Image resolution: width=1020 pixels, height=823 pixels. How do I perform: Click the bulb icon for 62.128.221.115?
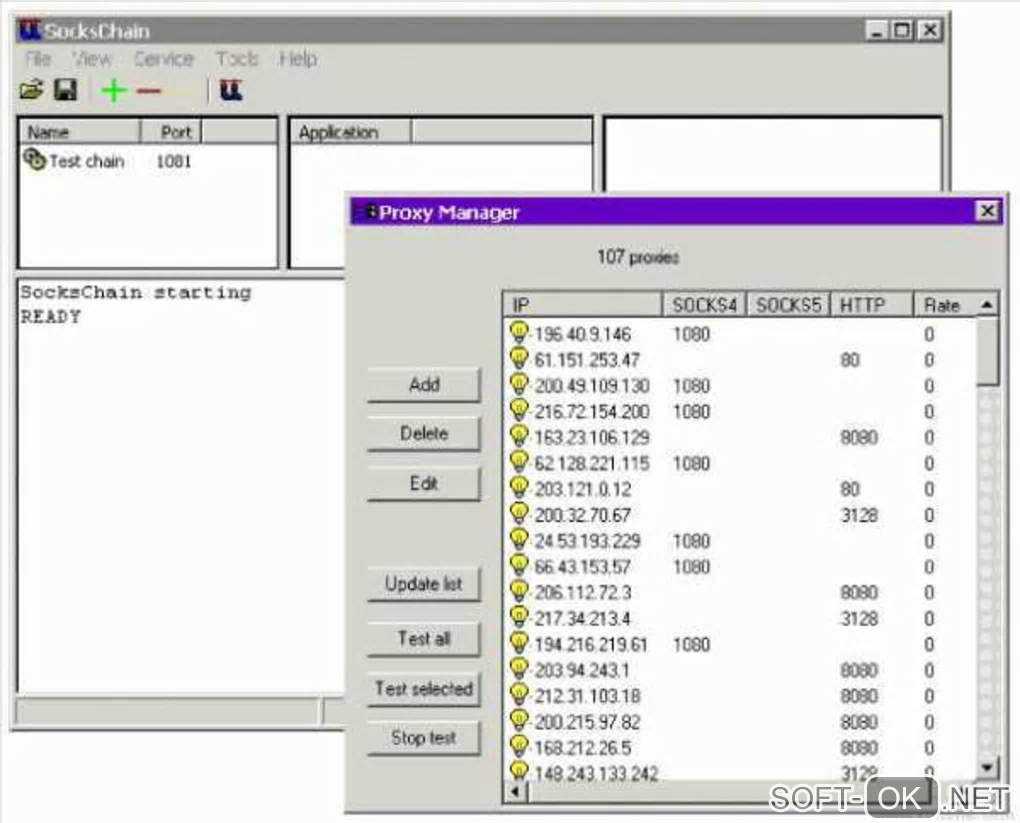[x=519, y=461]
